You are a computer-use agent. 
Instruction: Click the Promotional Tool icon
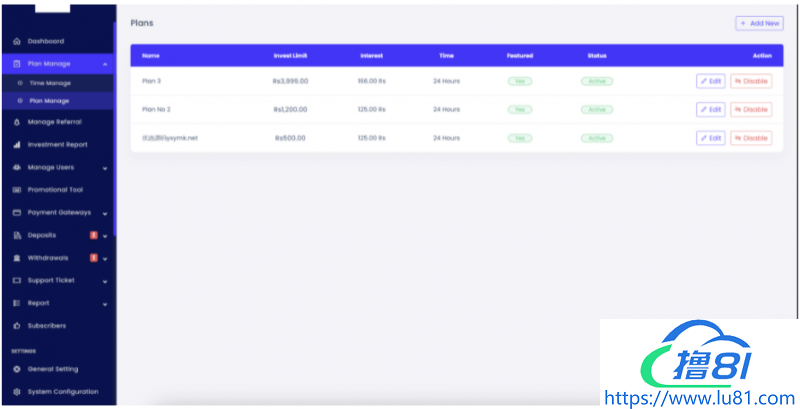click(16, 190)
